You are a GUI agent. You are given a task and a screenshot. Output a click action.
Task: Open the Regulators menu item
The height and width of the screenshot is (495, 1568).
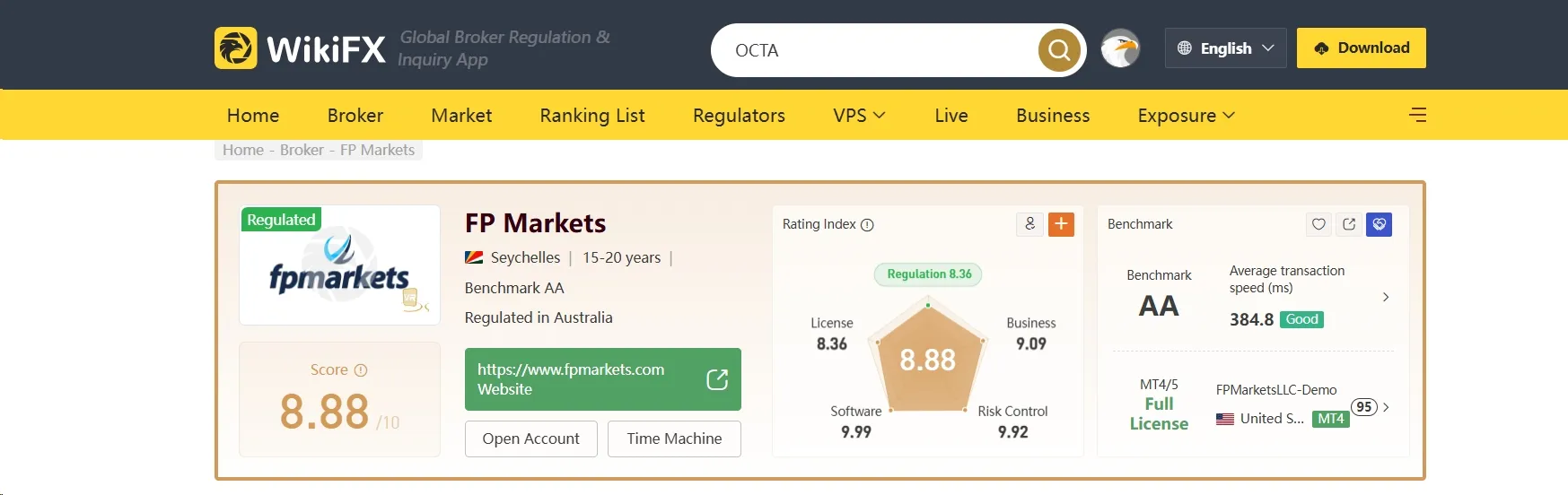pos(739,116)
